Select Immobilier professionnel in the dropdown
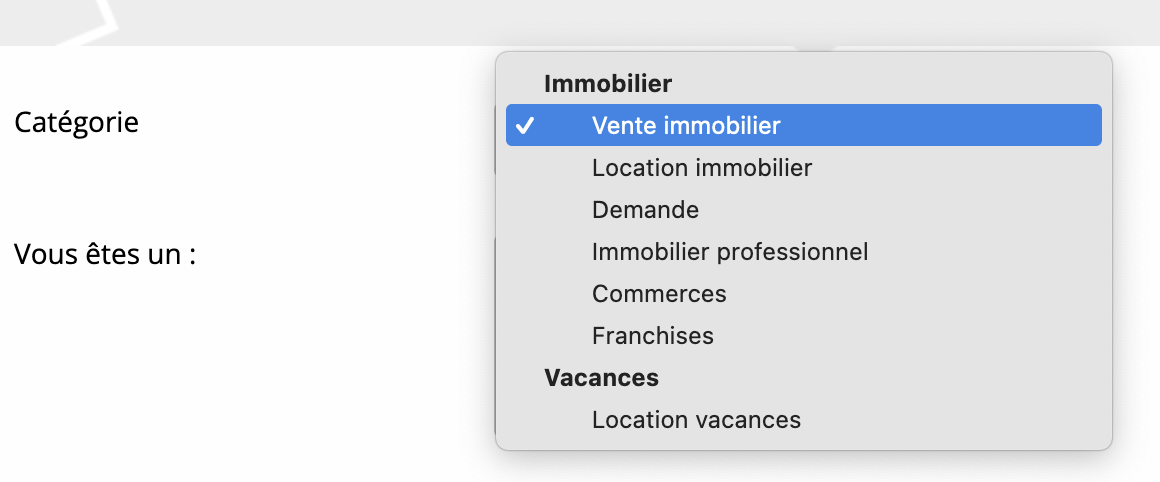 pos(729,252)
